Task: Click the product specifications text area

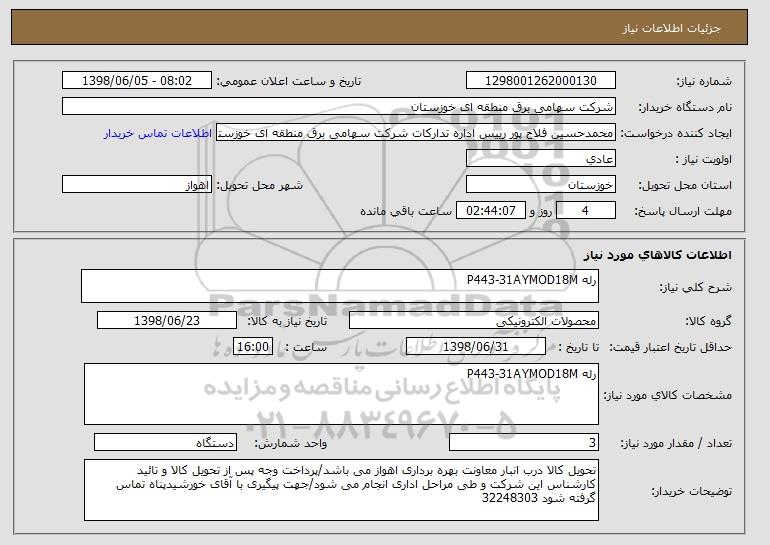Action: (x=341, y=394)
